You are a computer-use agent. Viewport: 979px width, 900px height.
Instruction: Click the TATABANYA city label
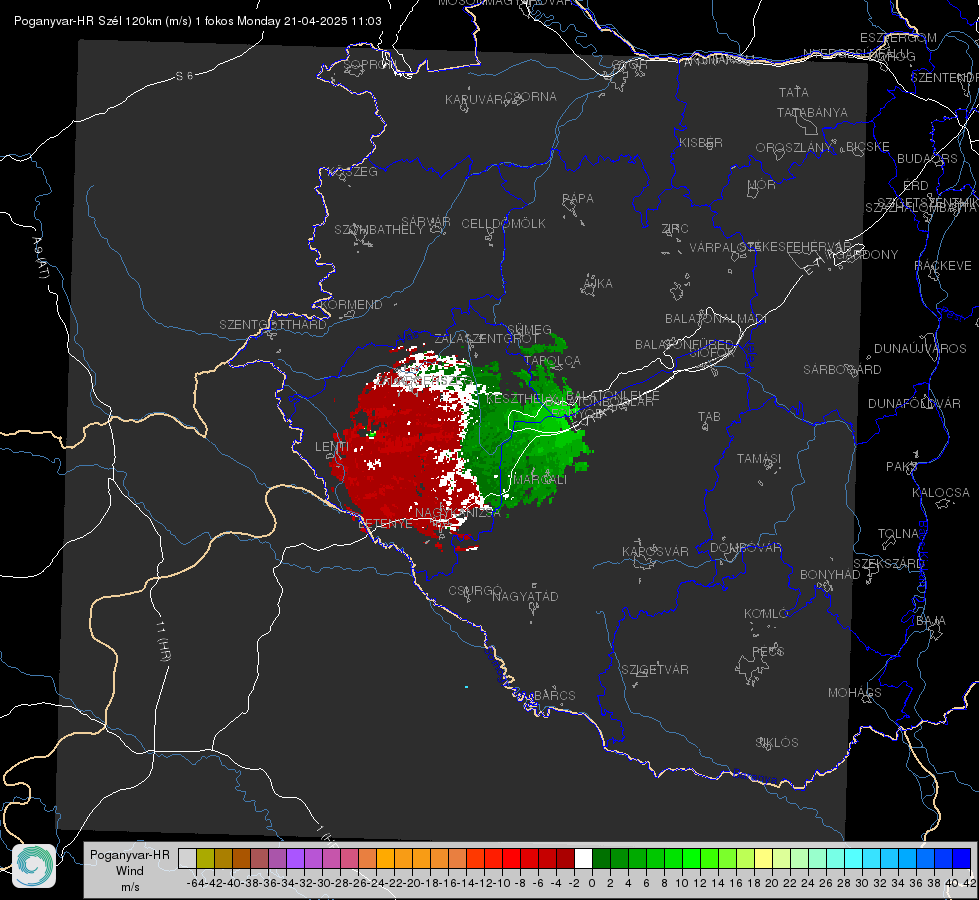(x=812, y=112)
